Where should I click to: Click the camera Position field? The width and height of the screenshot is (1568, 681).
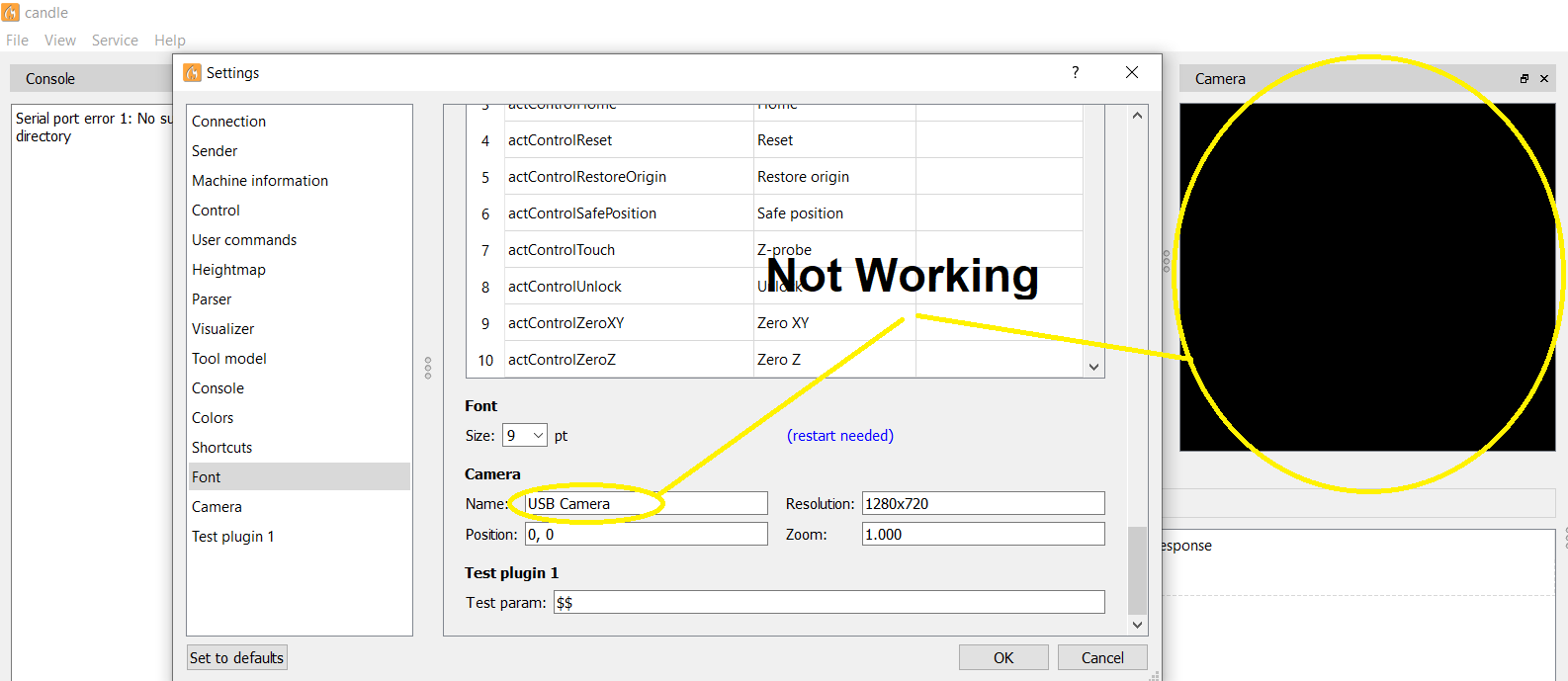646,534
